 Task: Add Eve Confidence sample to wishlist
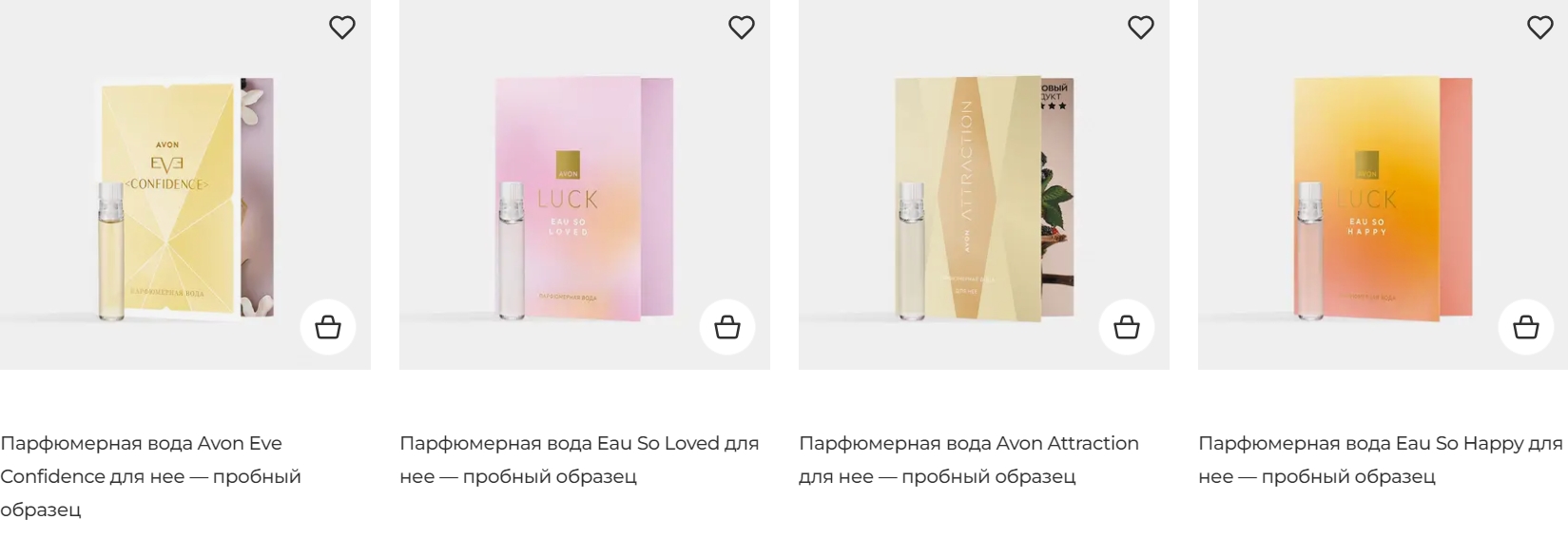click(x=342, y=28)
